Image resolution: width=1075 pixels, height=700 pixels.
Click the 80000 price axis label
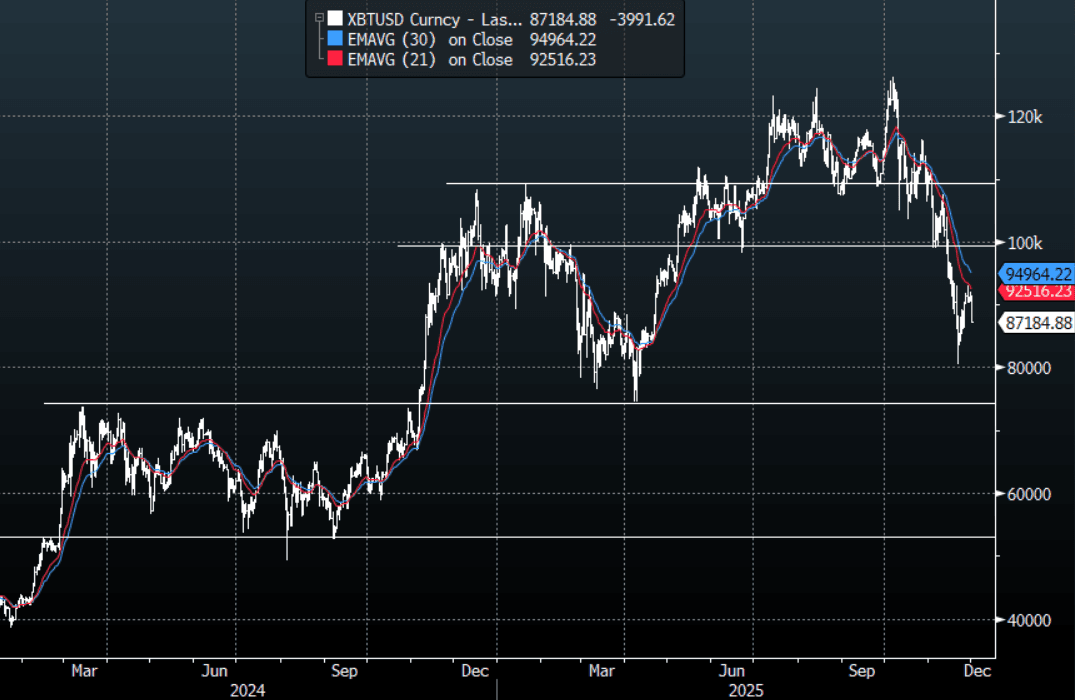click(x=1028, y=368)
